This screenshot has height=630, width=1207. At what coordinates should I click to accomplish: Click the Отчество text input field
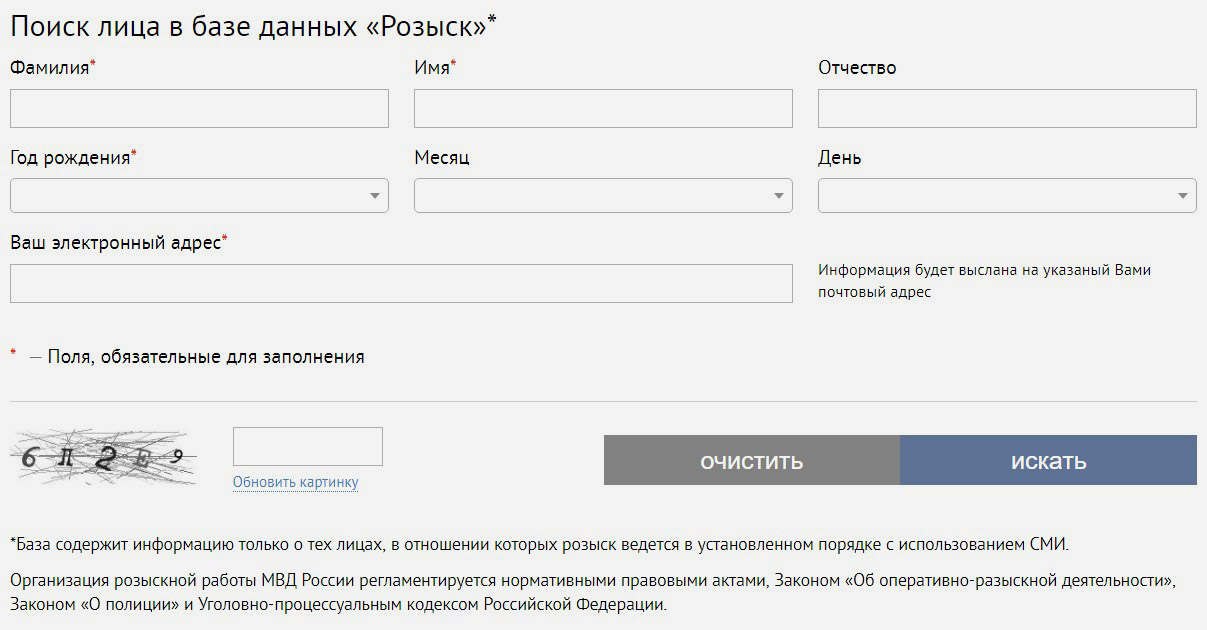pos(1007,108)
